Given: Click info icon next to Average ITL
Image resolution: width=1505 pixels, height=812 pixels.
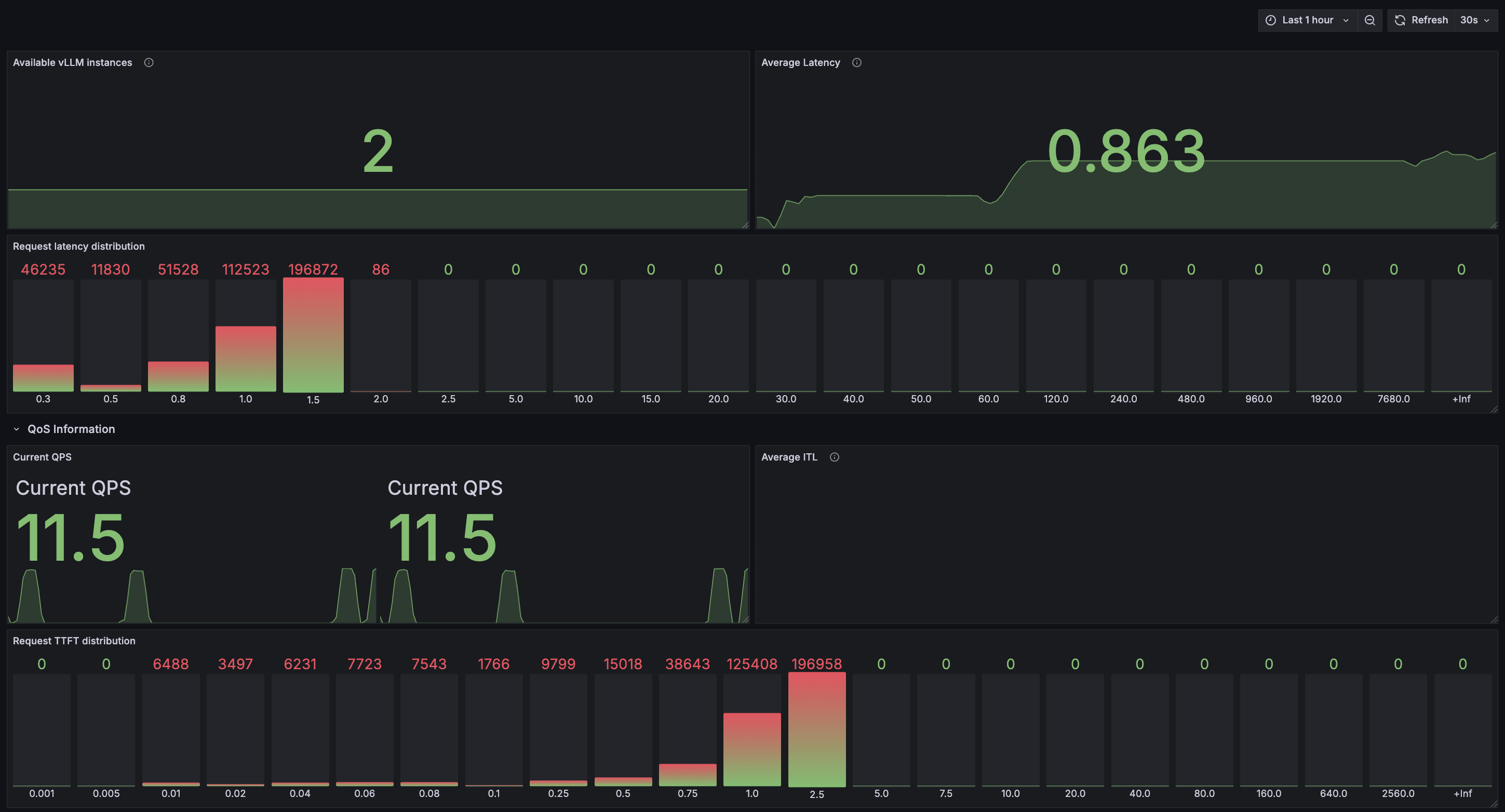Looking at the screenshot, I should (x=834, y=457).
